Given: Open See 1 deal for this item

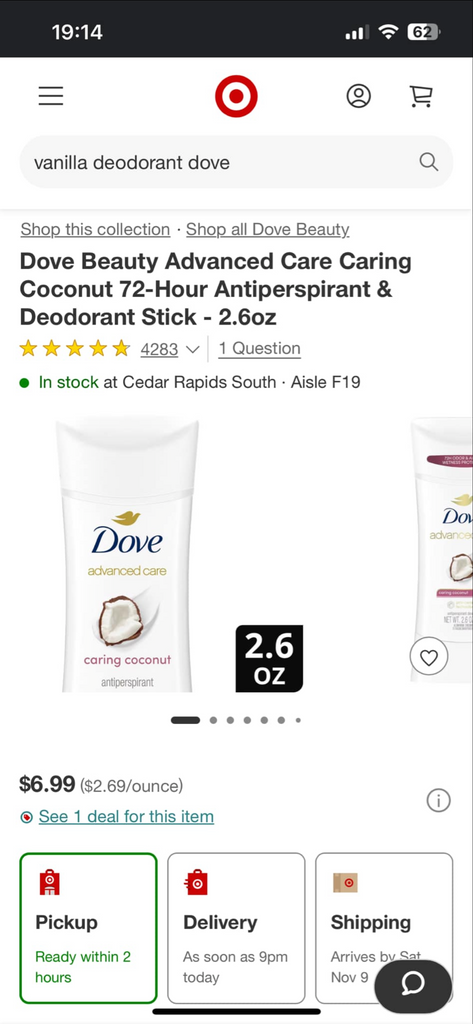Looking at the screenshot, I should tap(126, 816).
